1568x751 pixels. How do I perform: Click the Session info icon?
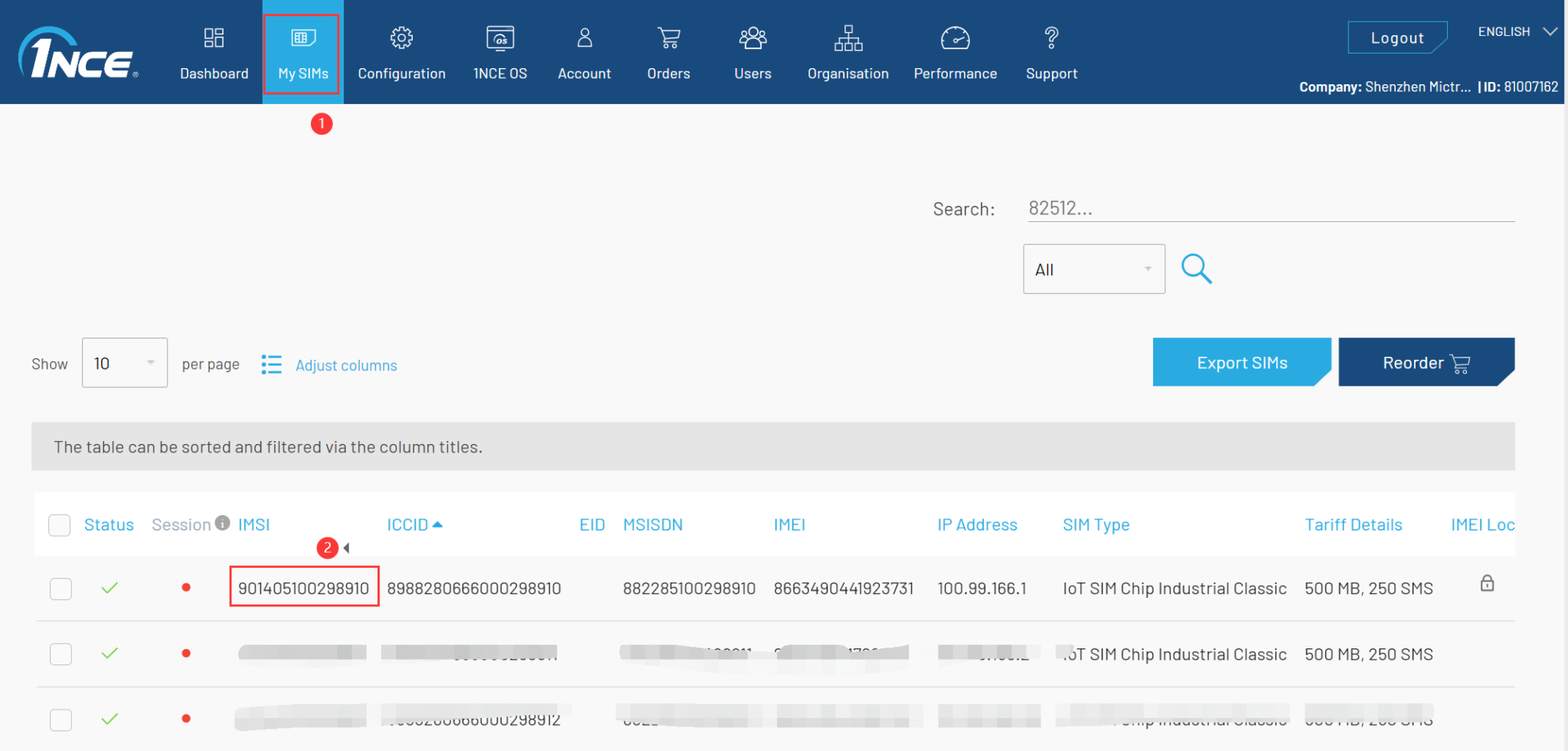[223, 523]
